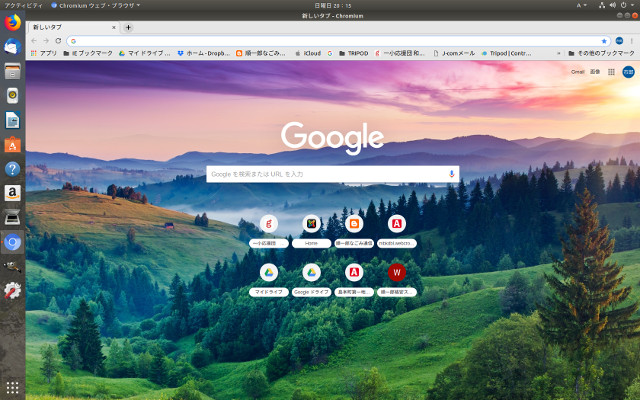Image resolution: width=640 pixels, height=400 pixels.
Task: Open LibreOffice Writer from the dock
Action: (13, 120)
